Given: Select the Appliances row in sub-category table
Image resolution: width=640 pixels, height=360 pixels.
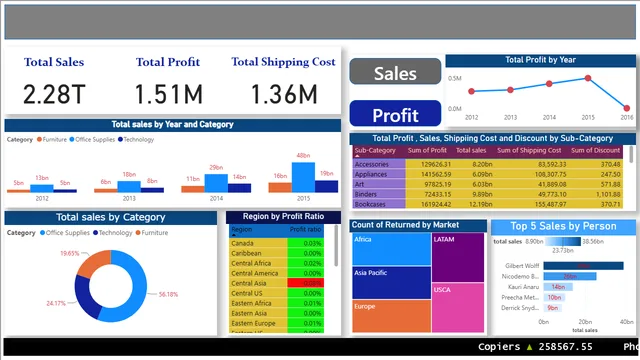Looking at the screenshot, I should coord(488,174).
